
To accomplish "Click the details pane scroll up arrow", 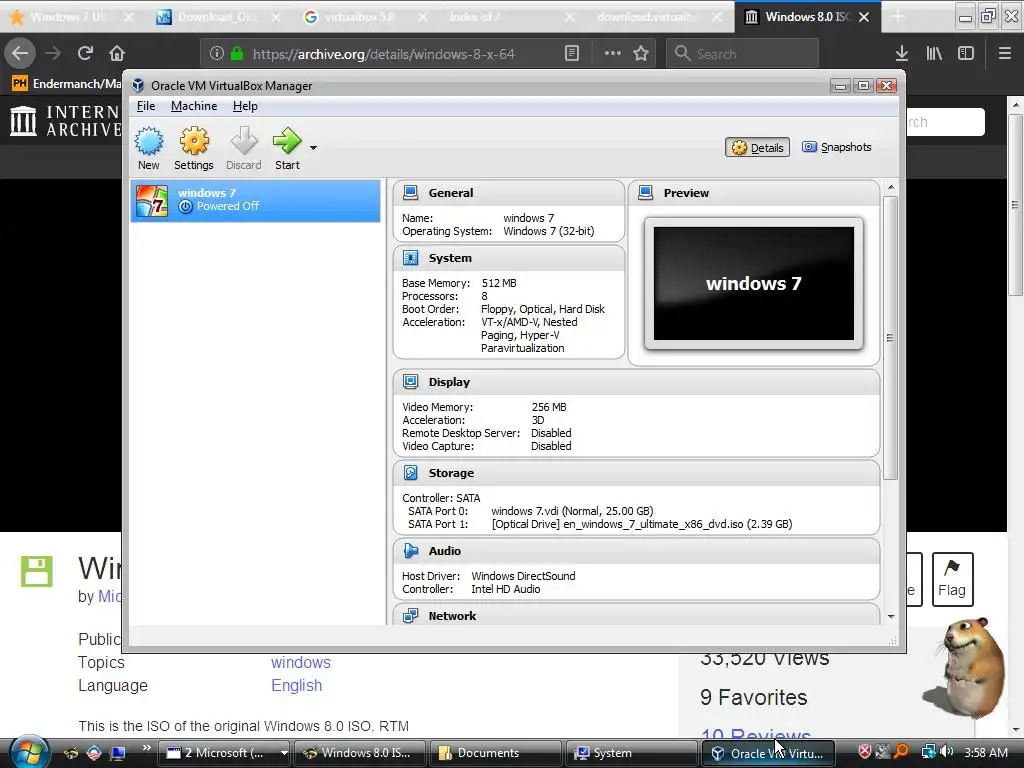I will point(891,187).
